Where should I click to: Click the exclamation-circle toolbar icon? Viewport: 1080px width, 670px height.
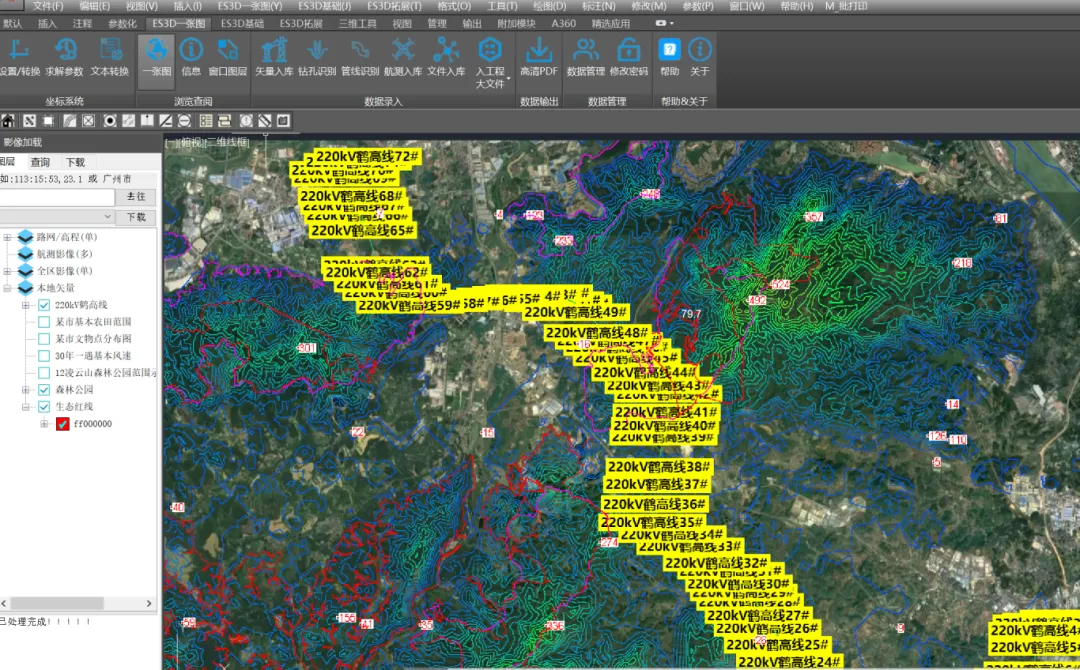(x=246, y=121)
